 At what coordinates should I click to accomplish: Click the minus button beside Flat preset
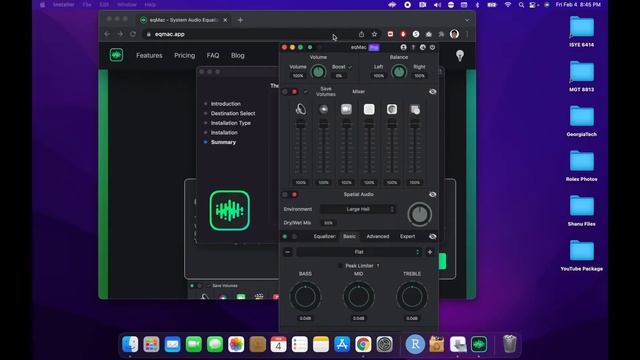[x=288, y=252]
